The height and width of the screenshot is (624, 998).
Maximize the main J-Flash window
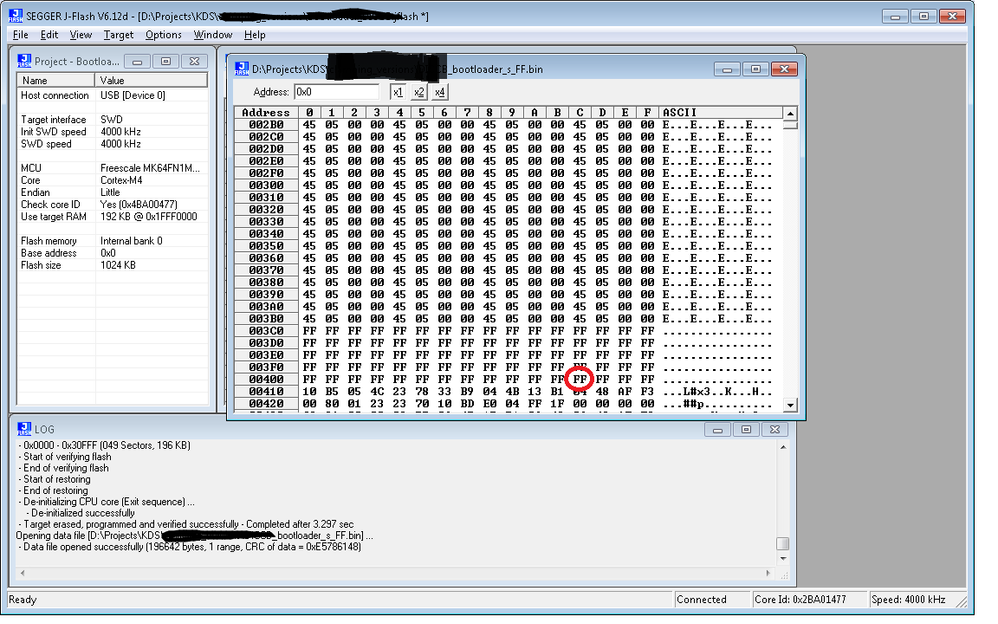924,16
